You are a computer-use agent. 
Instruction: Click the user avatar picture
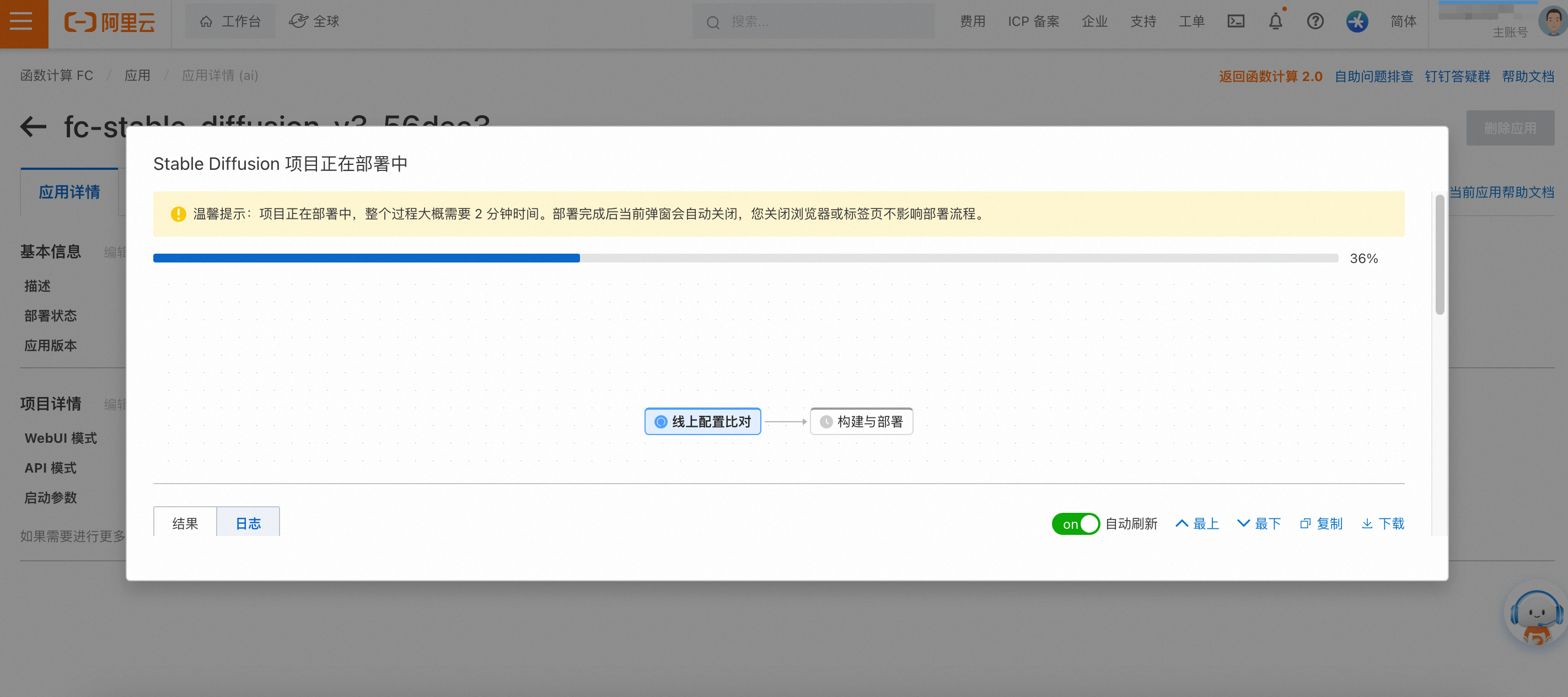pos(1553,22)
